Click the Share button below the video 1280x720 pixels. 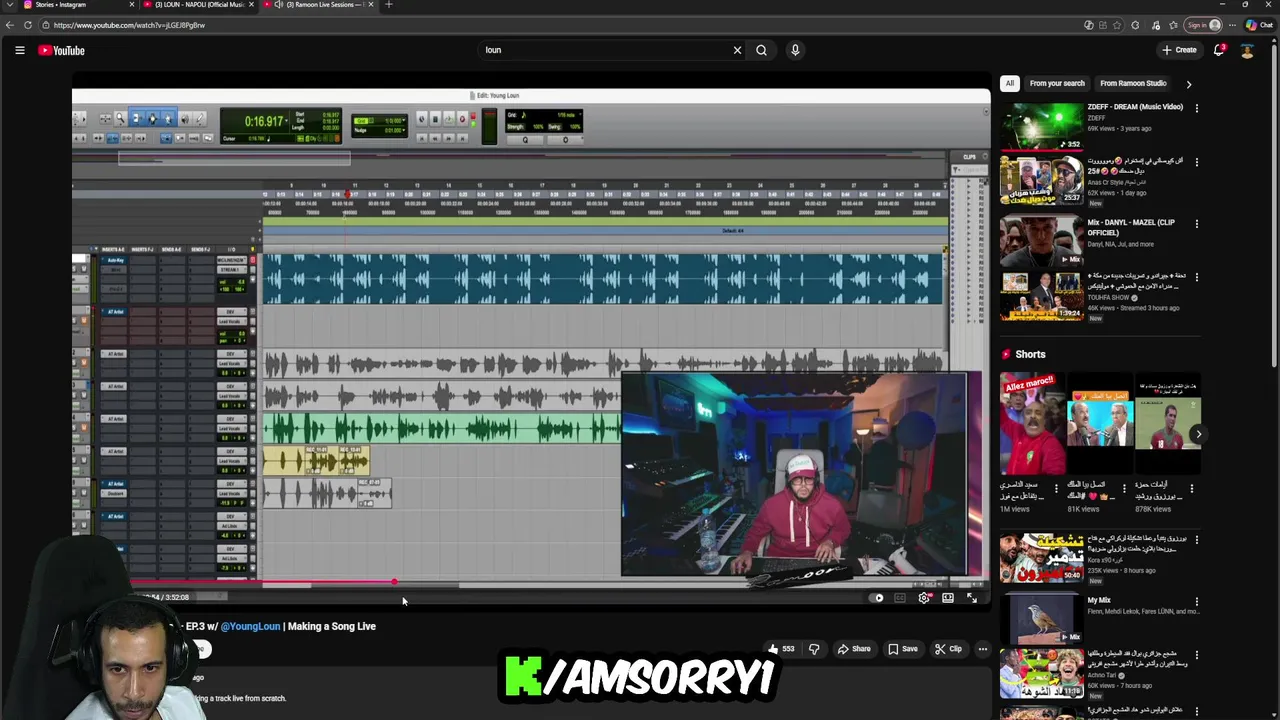point(854,649)
